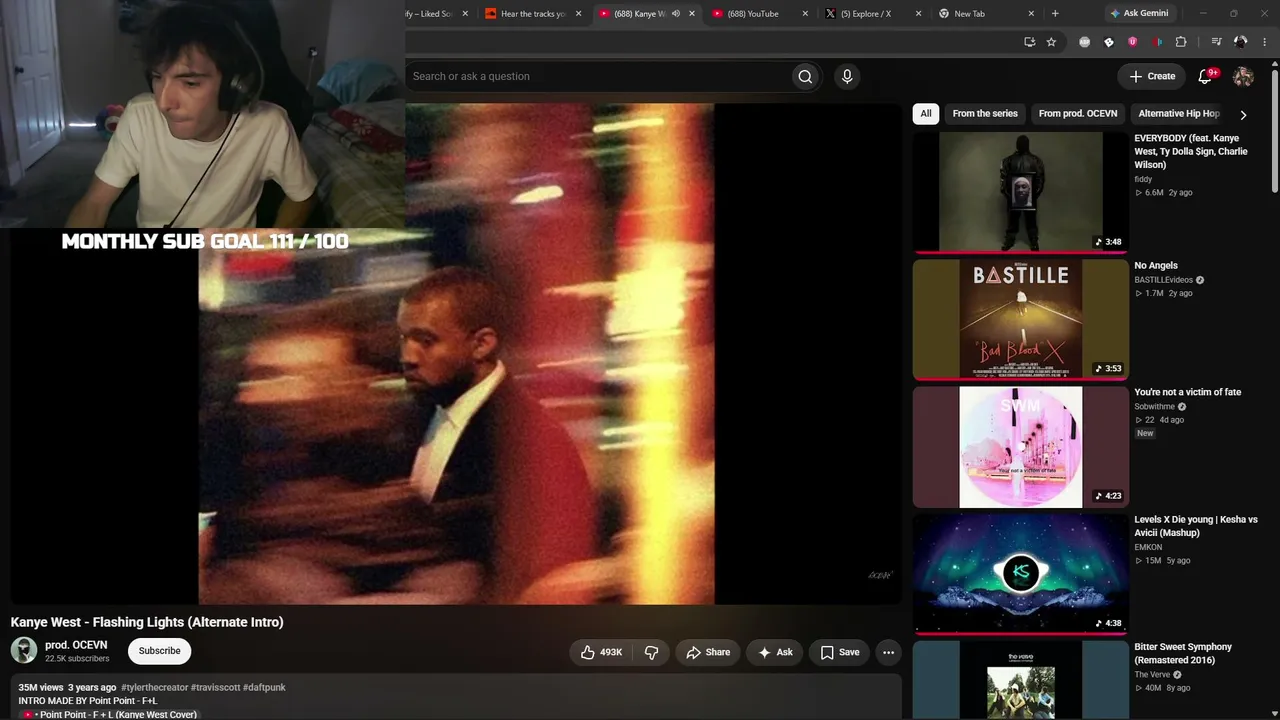Select the From the series chip

click(x=985, y=114)
